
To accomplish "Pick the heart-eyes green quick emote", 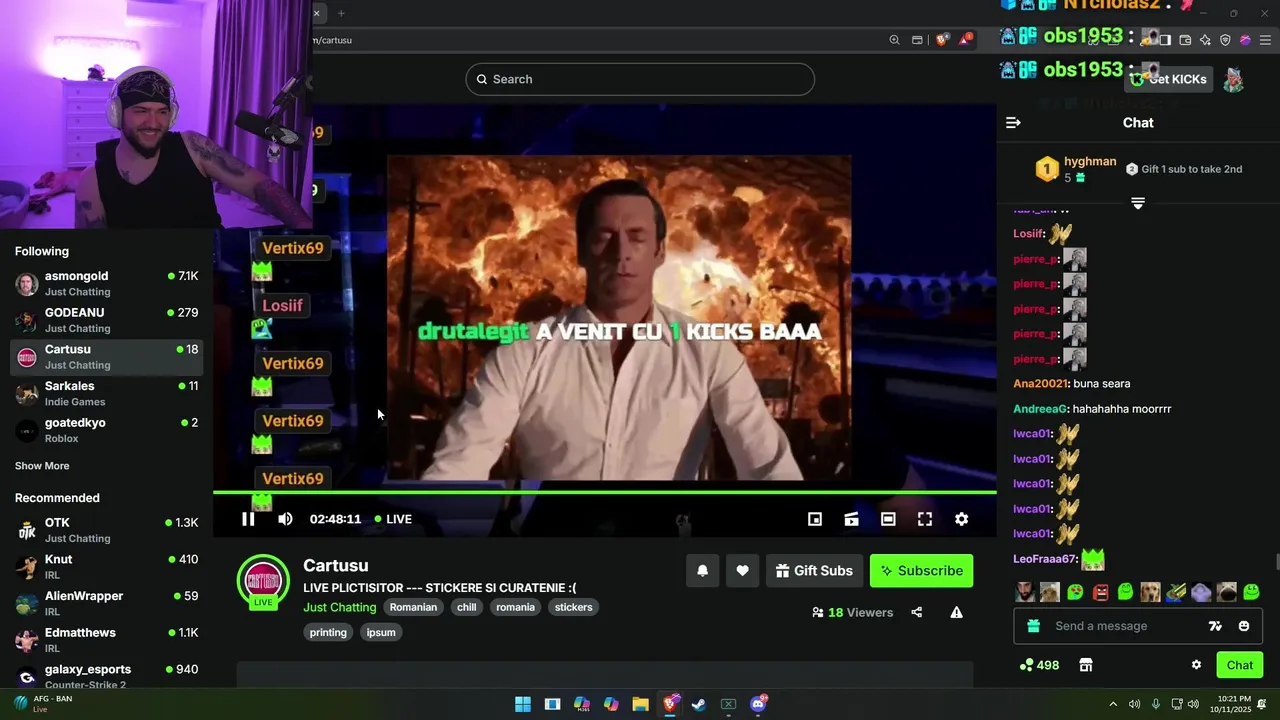I will pyautogui.click(x=1075, y=592).
